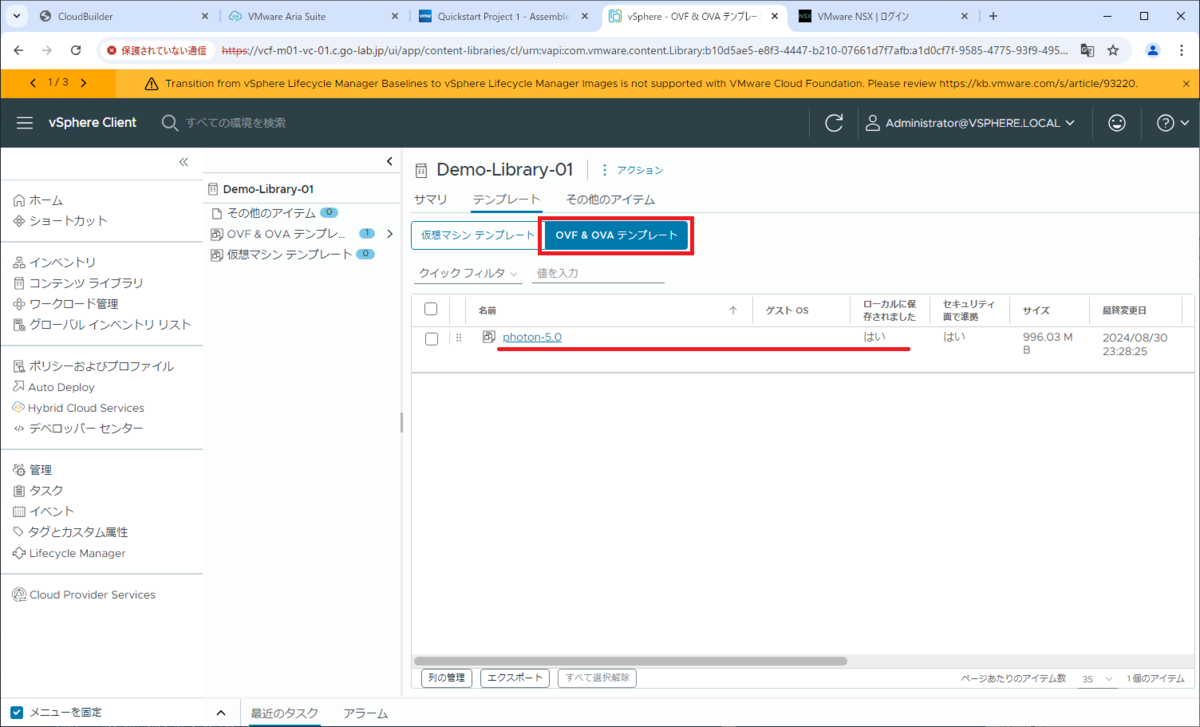Open the アラーム tab
Screen dimensions: 1200x727
point(365,713)
